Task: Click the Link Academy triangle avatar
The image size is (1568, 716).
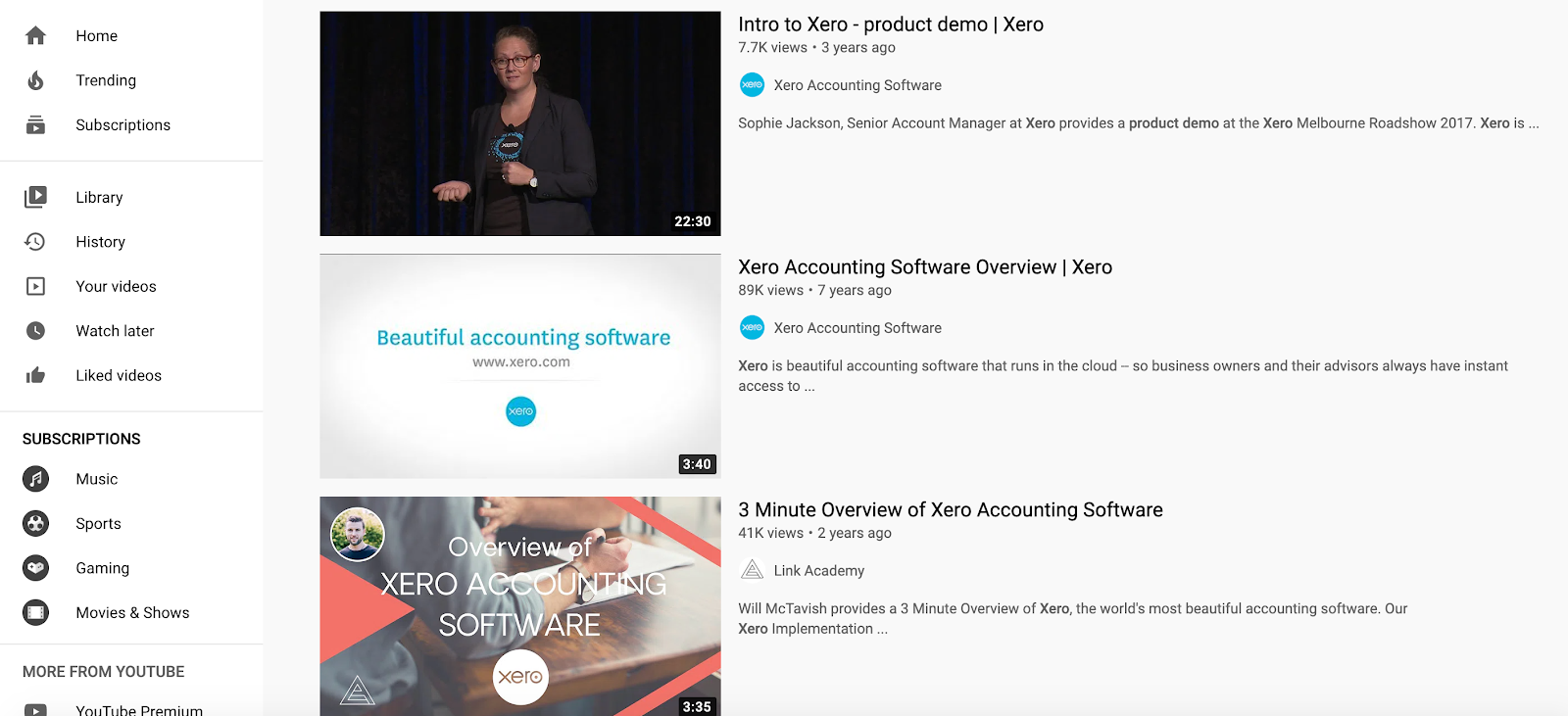Action: [x=752, y=570]
